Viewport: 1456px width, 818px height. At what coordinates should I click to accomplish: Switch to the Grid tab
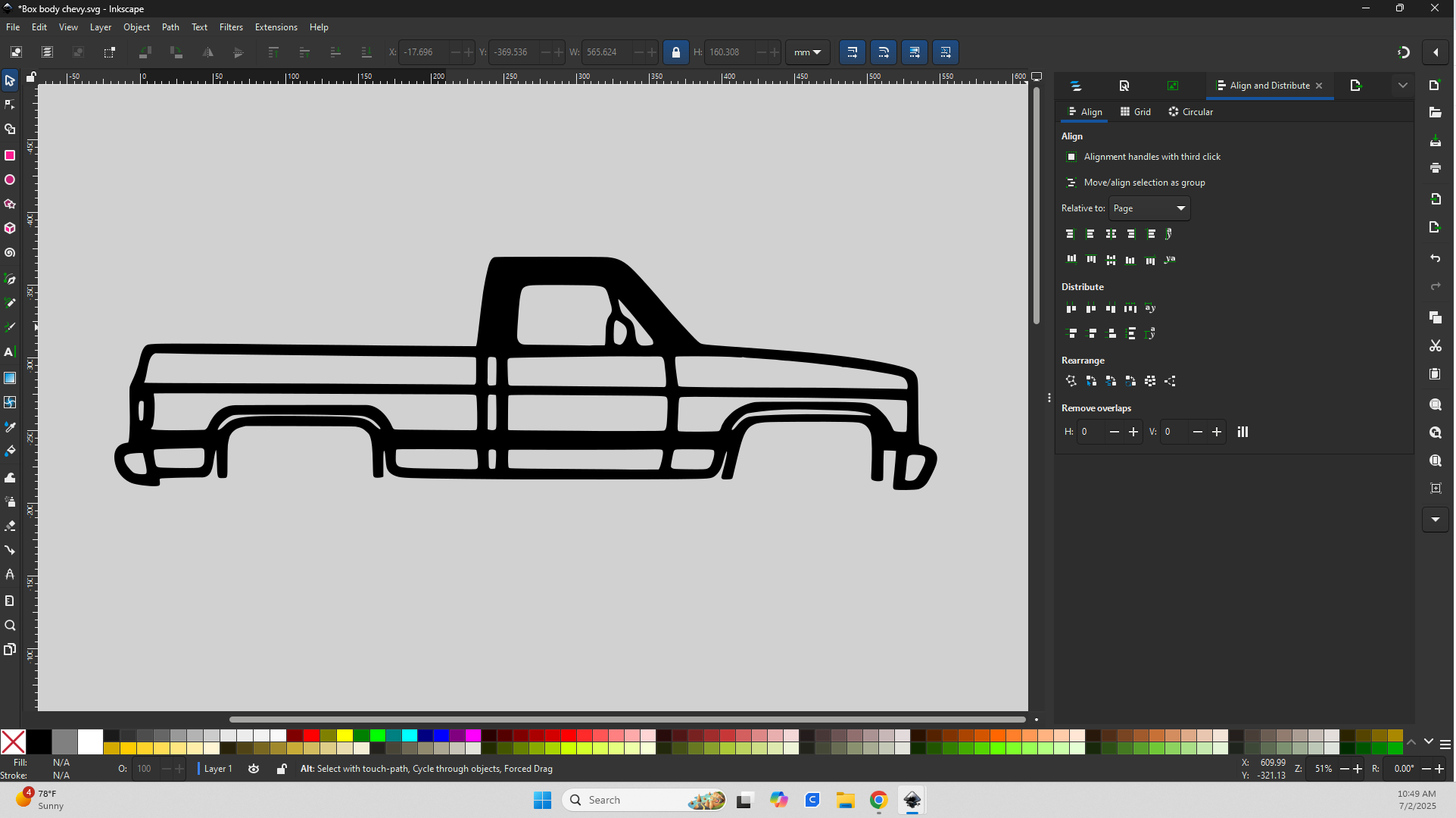point(1136,112)
